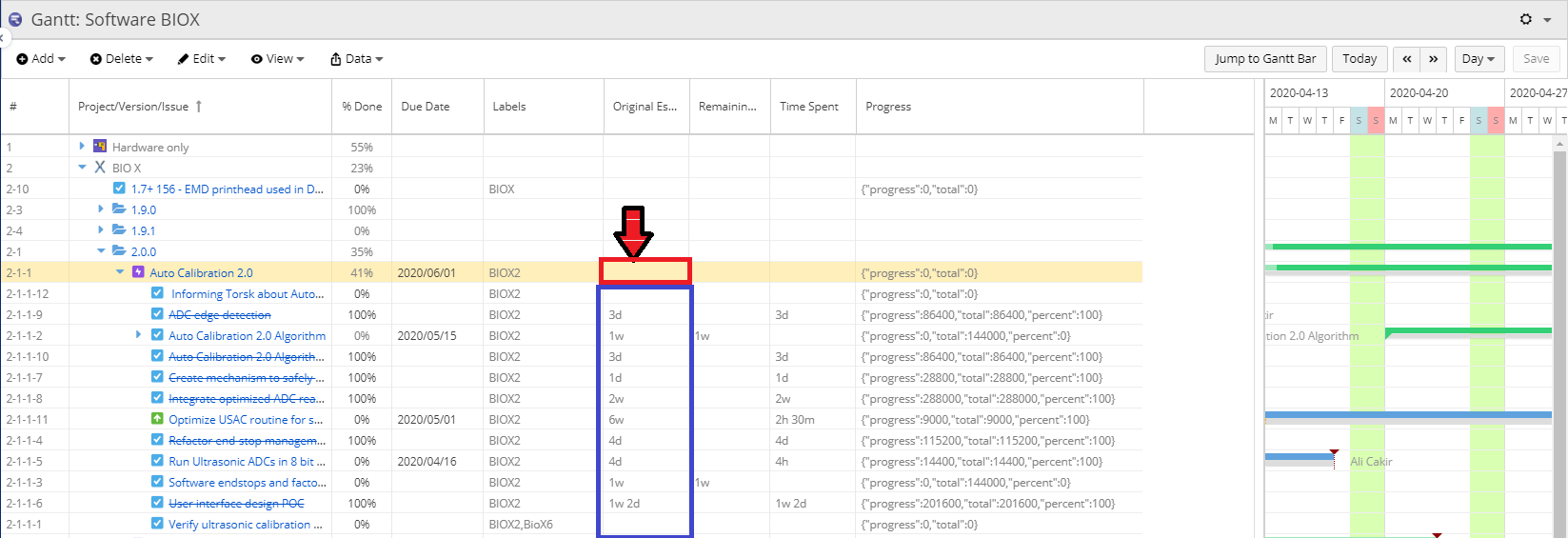Click the Original Es... column header
Image resolution: width=1568 pixels, height=538 pixels.
tap(645, 107)
